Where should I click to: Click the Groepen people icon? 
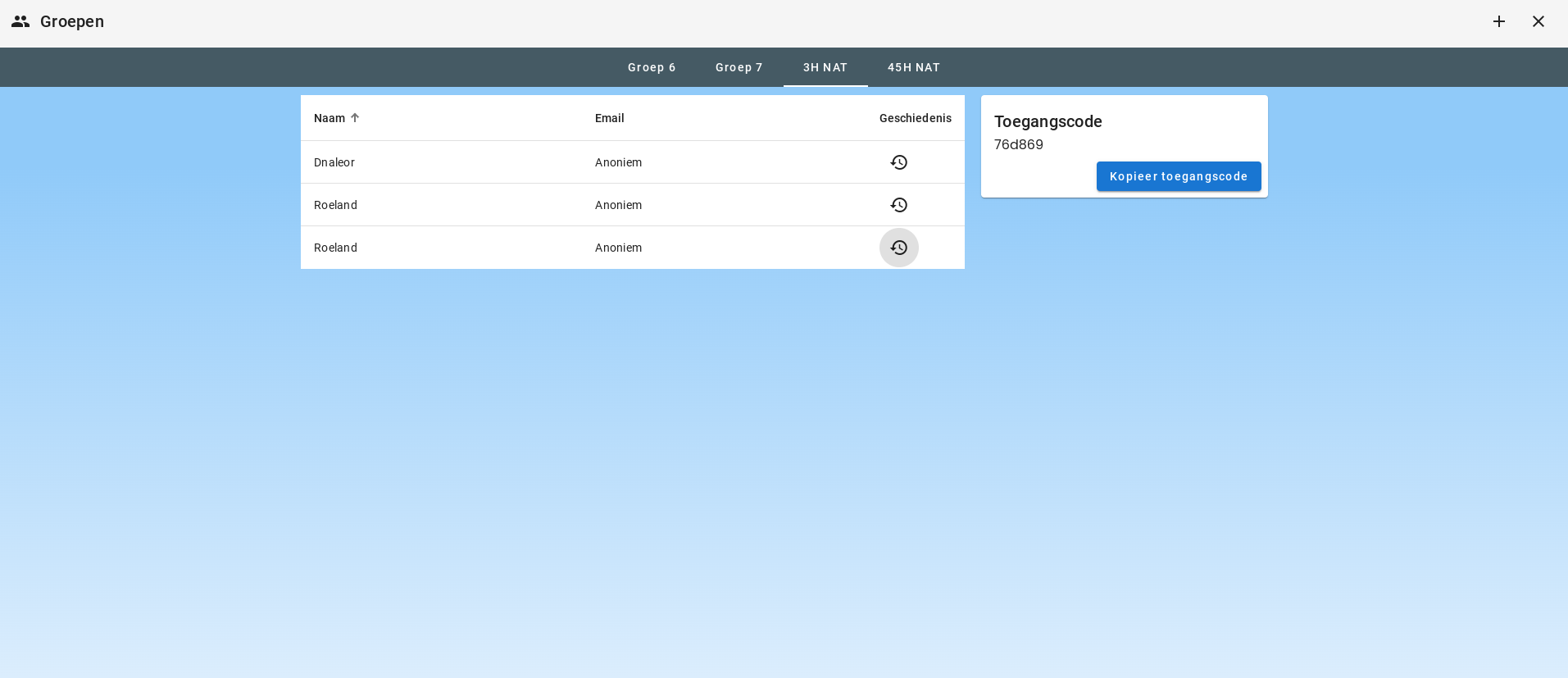tap(20, 21)
